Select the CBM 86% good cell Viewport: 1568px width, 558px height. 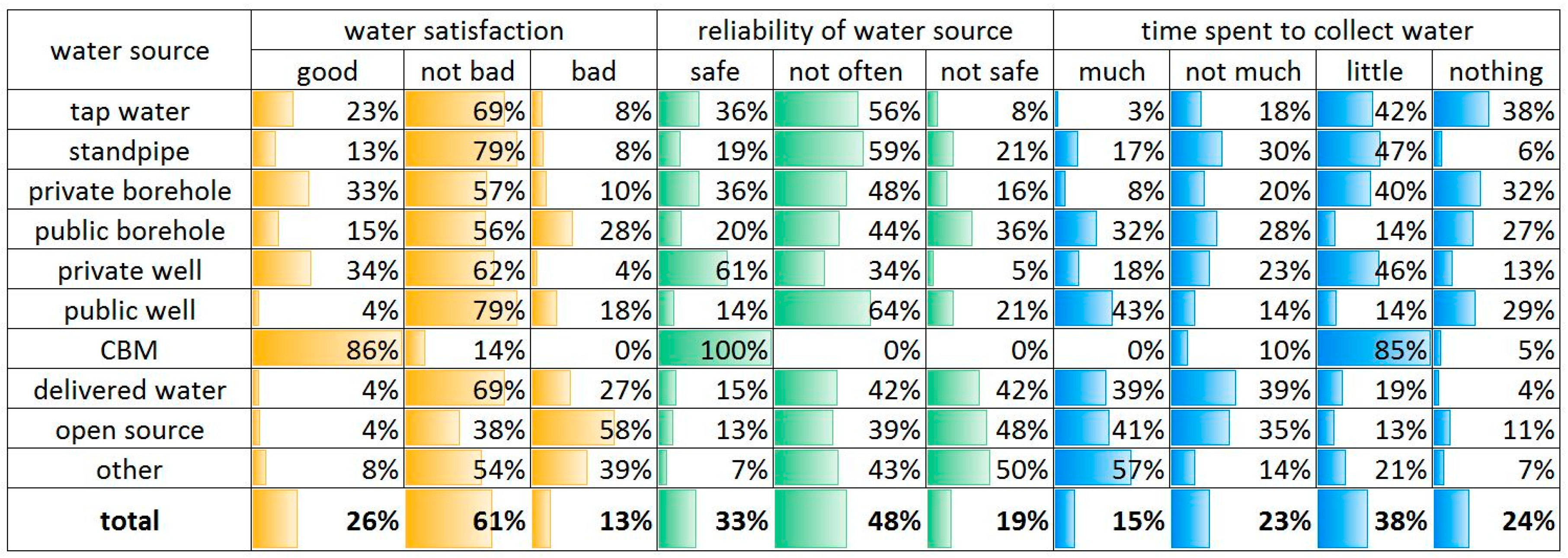click(x=327, y=349)
